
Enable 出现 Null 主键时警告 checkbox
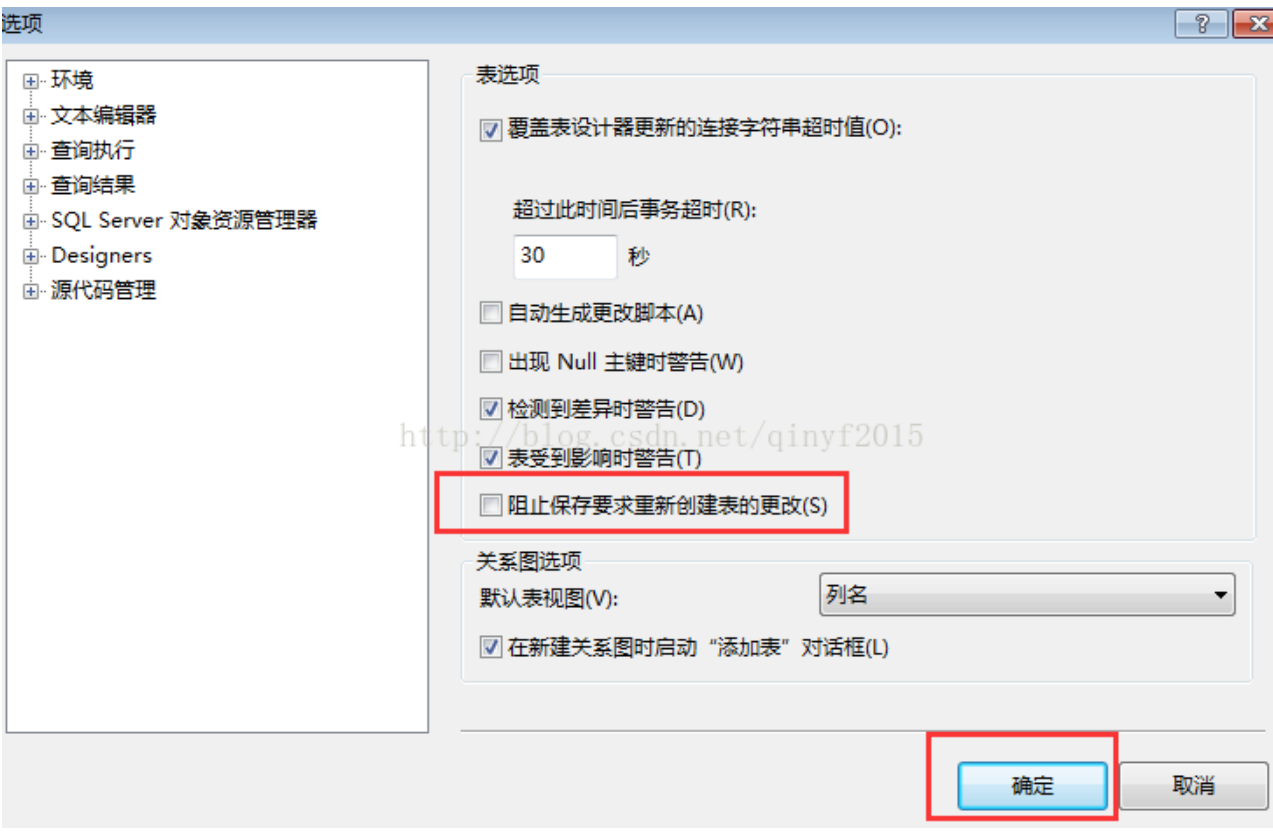(490, 362)
